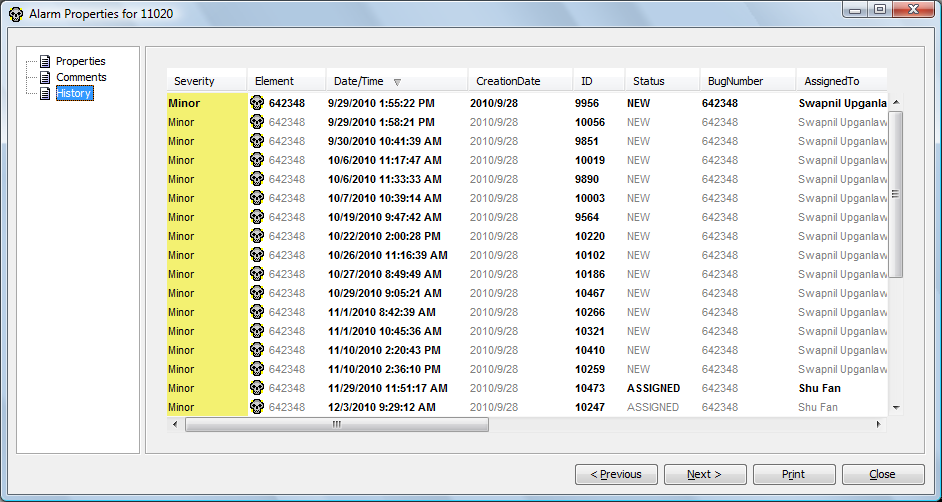Click the ID cell 10056
Viewport: 942px width, 502px height.
[590, 122]
